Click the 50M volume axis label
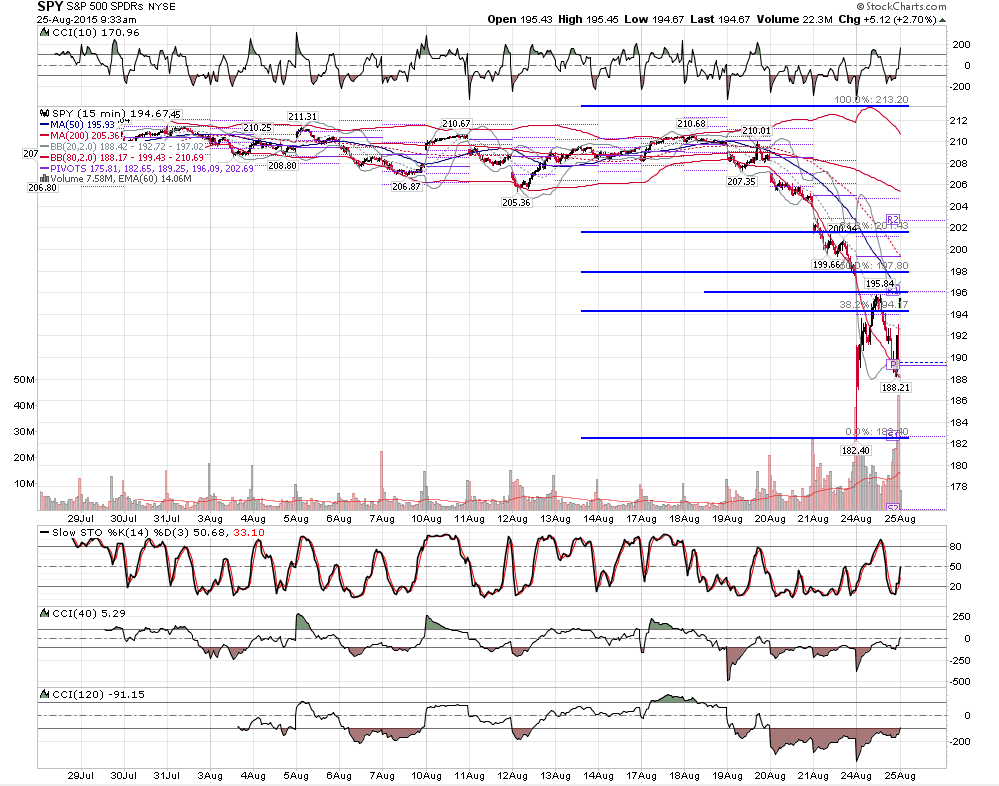The image size is (999, 786). tap(24, 380)
